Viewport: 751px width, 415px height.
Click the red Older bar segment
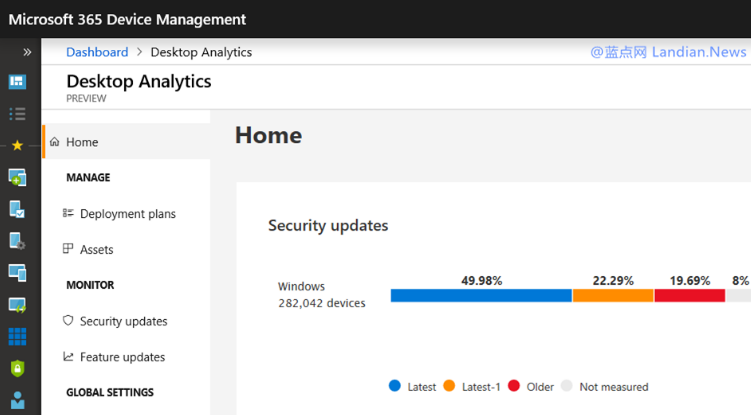tap(690, 296)
